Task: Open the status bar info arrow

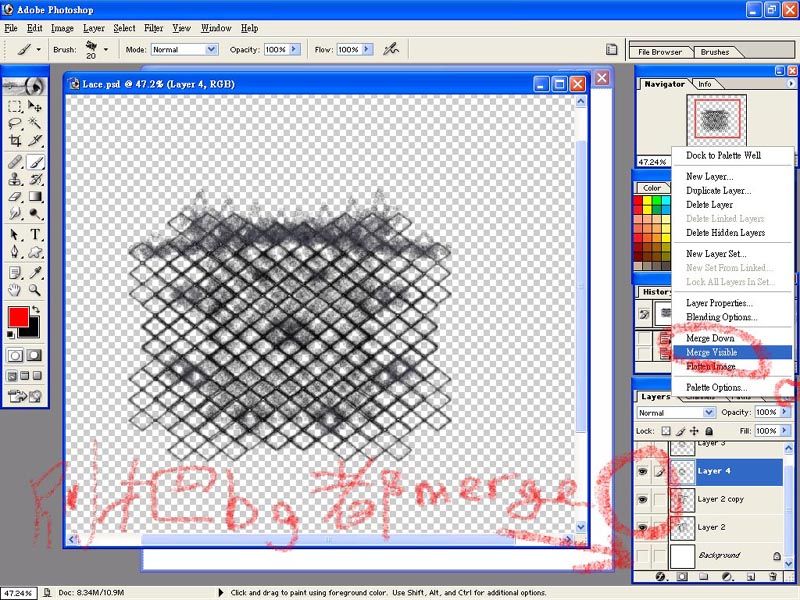Action: tap(221, 593)
